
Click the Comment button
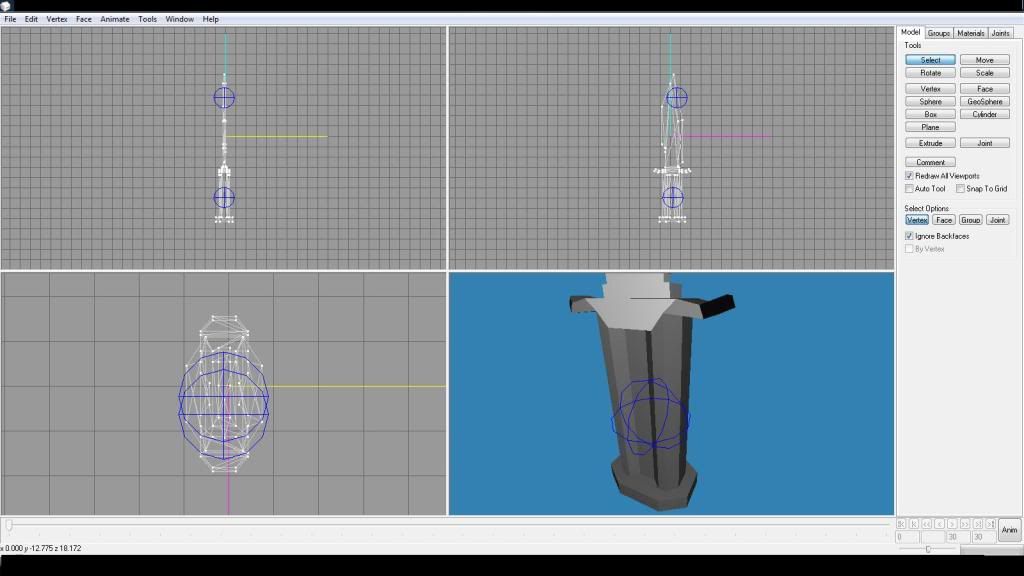click(930, 162)
